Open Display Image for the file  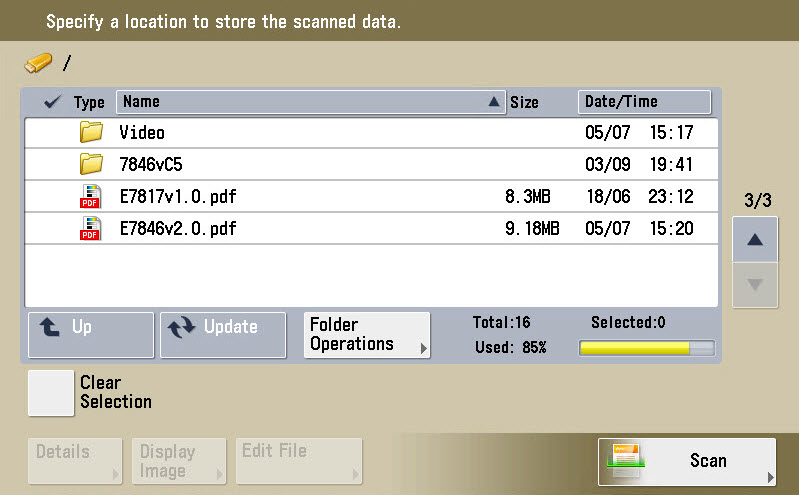point(178,461)
